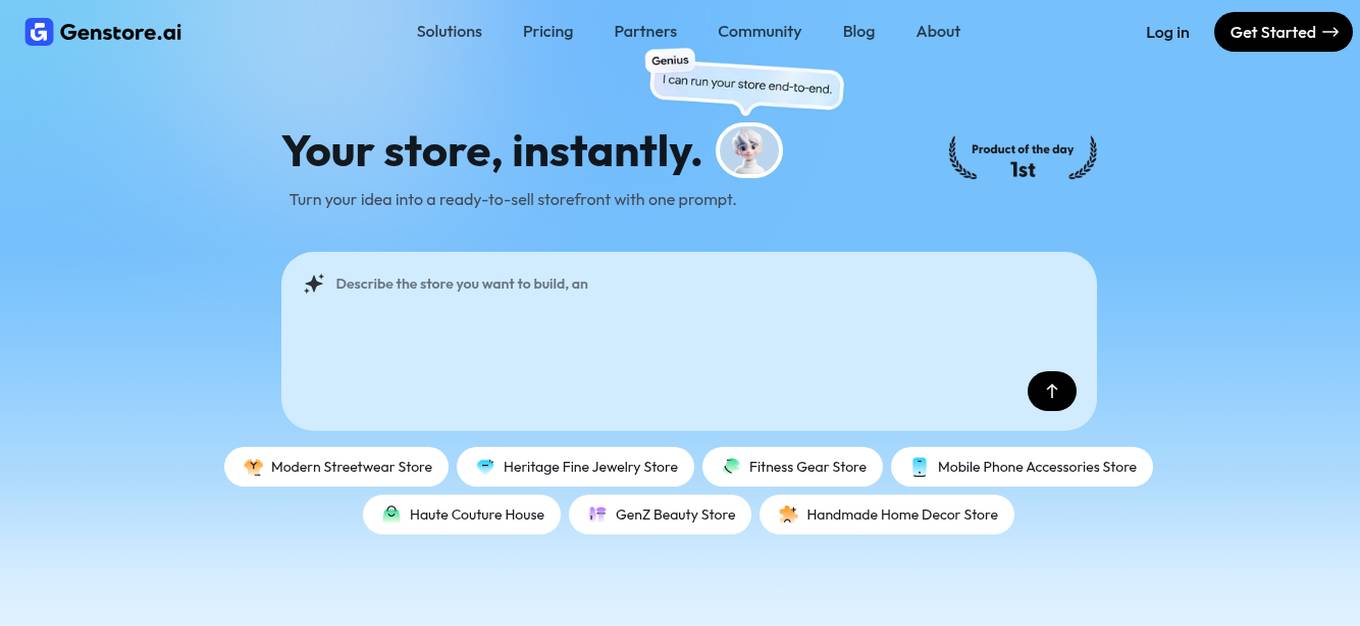The image size is (1360, 626).
Task: Click the Log in link
Action: (x=1167, y=32)
